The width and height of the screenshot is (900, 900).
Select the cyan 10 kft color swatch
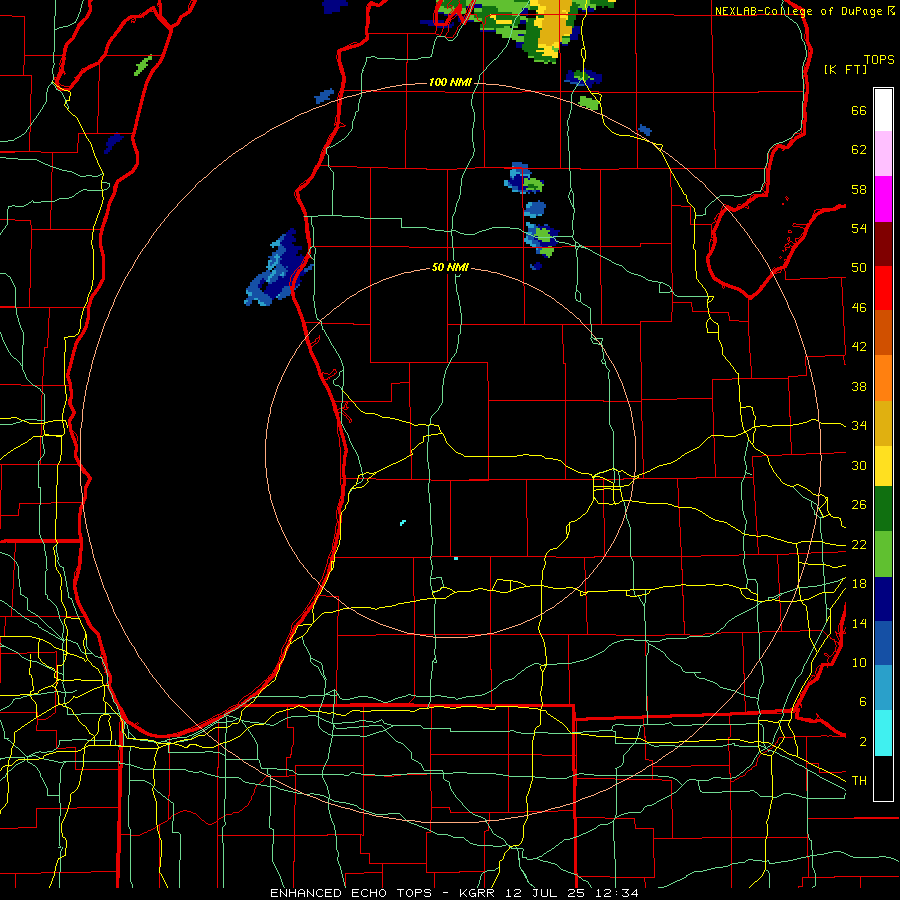click(883, 733)
